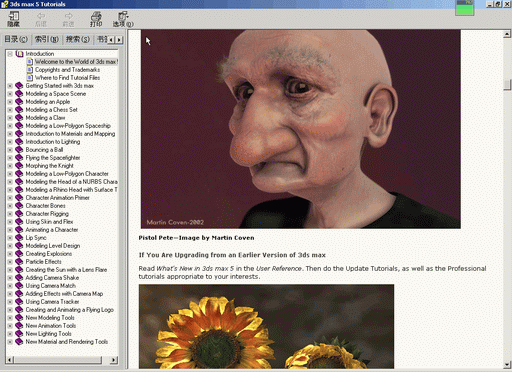The image size is (512, 372).
Task: Open the Options (选项) toolbar button
Action: pos(123,19)
